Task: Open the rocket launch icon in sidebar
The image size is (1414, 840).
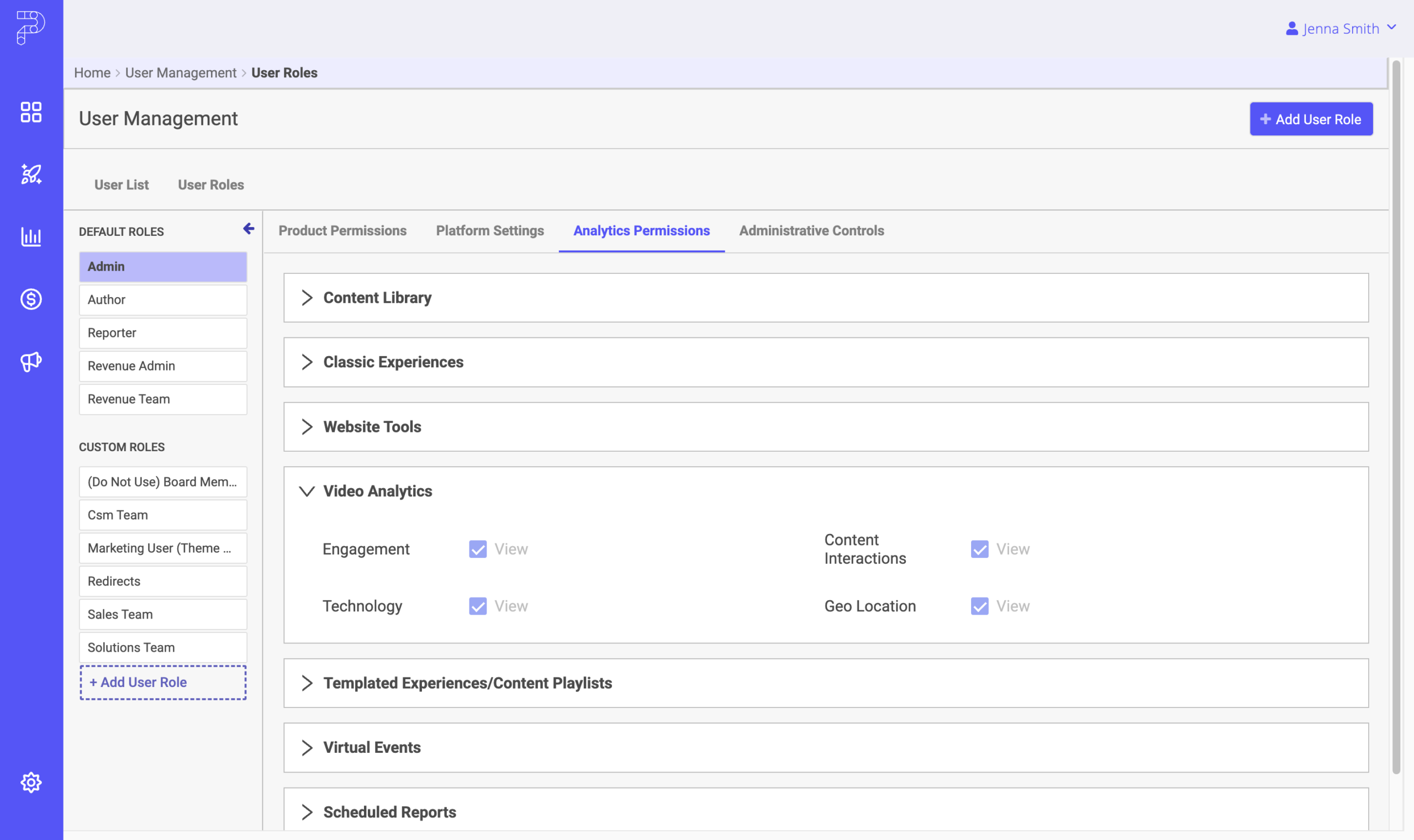Action: (x=31, y=175)
